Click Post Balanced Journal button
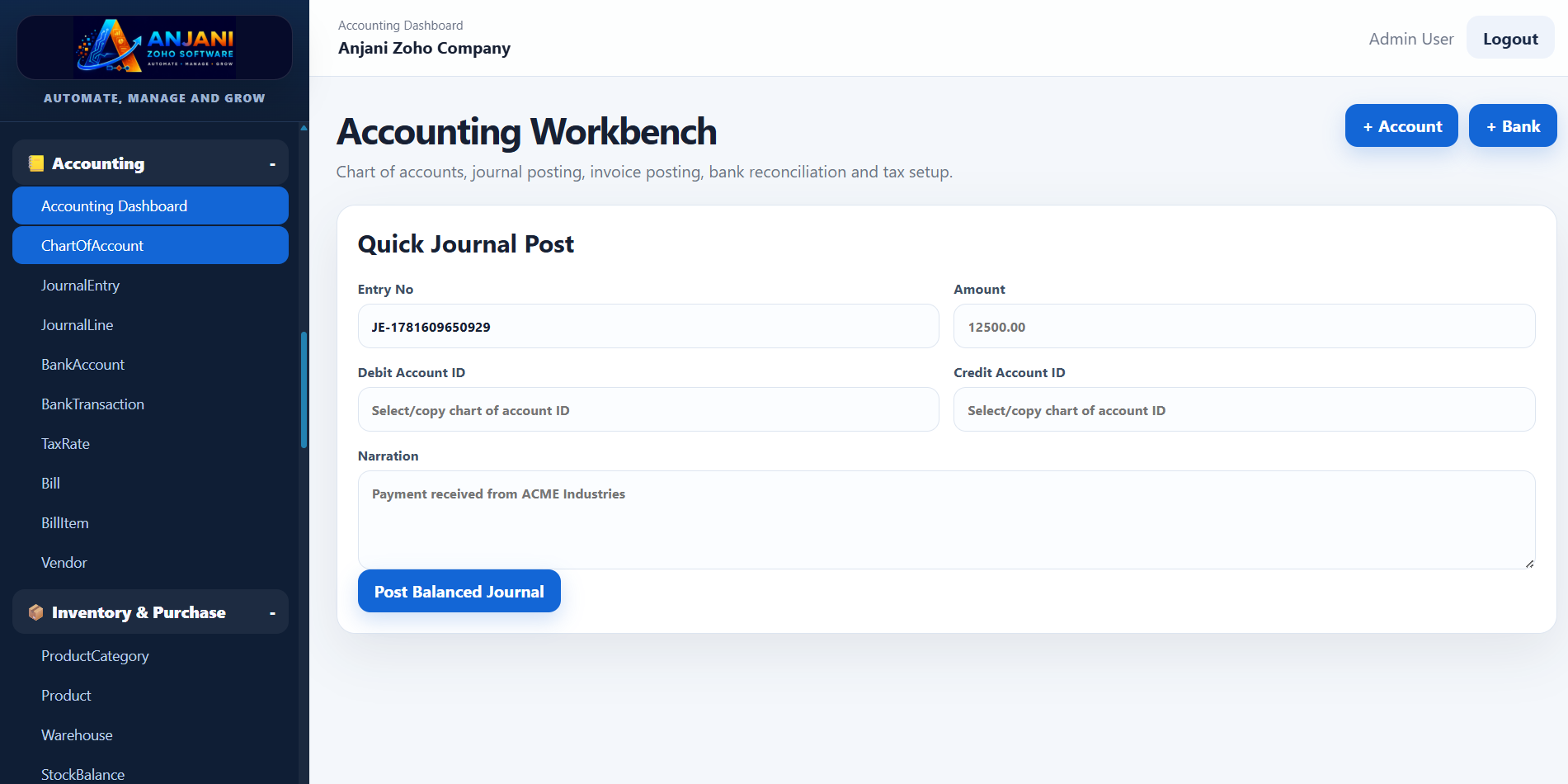 coord(459,591)
